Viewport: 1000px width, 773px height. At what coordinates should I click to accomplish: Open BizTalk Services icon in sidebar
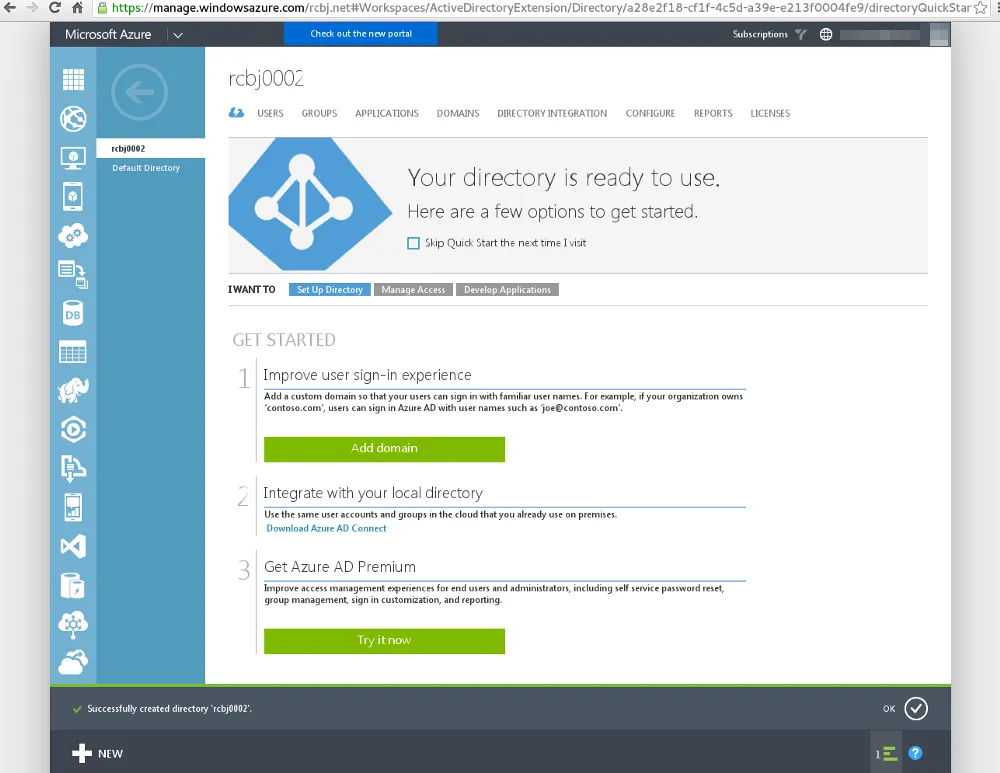point(73,624)
